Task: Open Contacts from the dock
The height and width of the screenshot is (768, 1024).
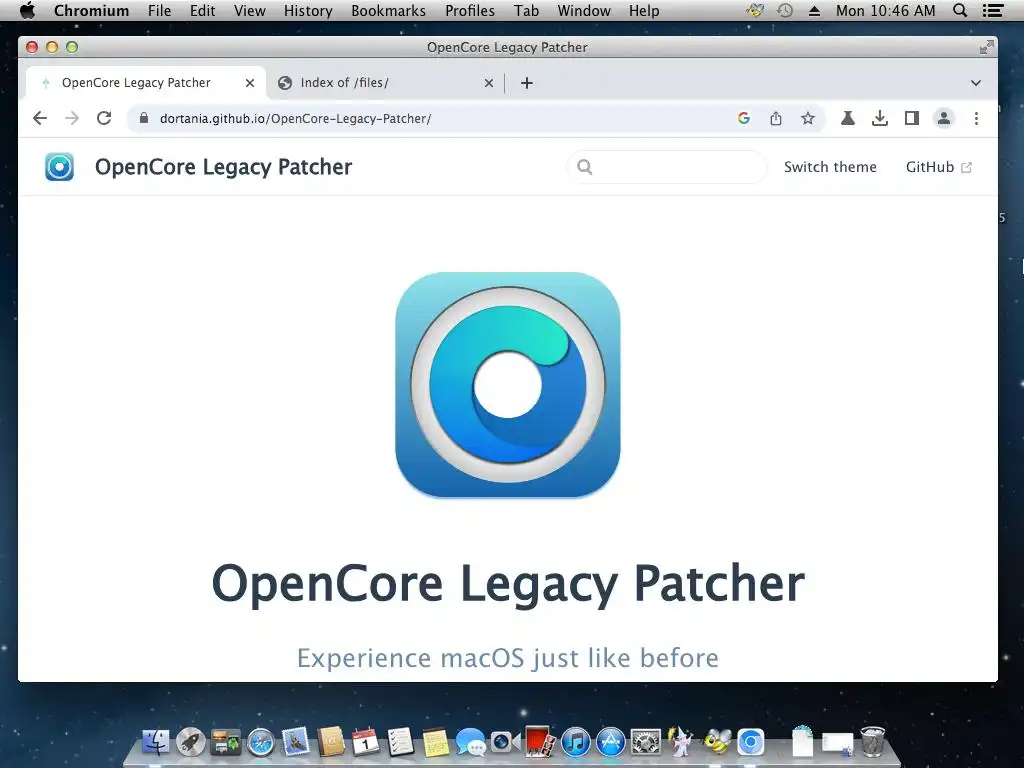Action: coord(331,743)
